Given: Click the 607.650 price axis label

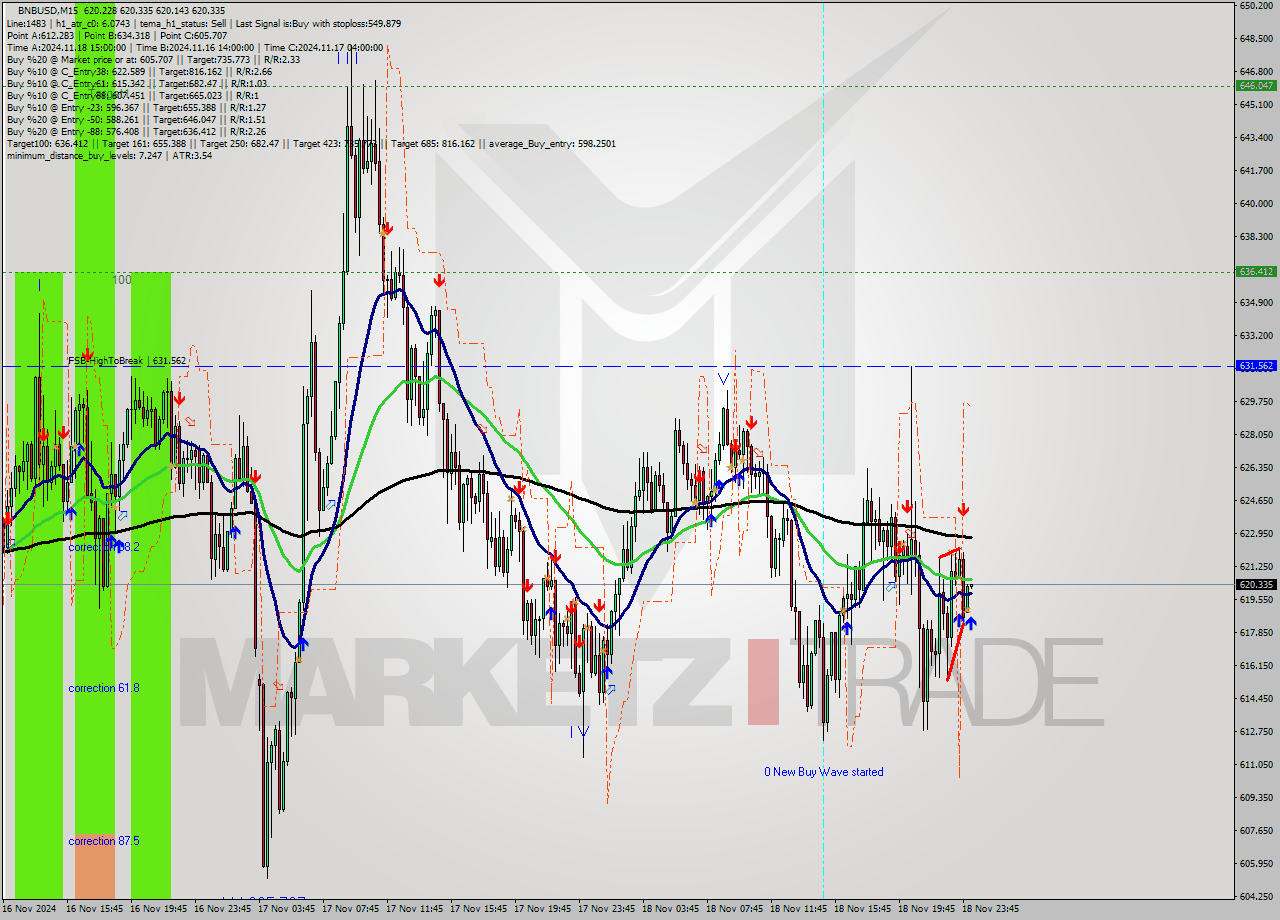Looking at the screenshot, I should (1255, 831).
